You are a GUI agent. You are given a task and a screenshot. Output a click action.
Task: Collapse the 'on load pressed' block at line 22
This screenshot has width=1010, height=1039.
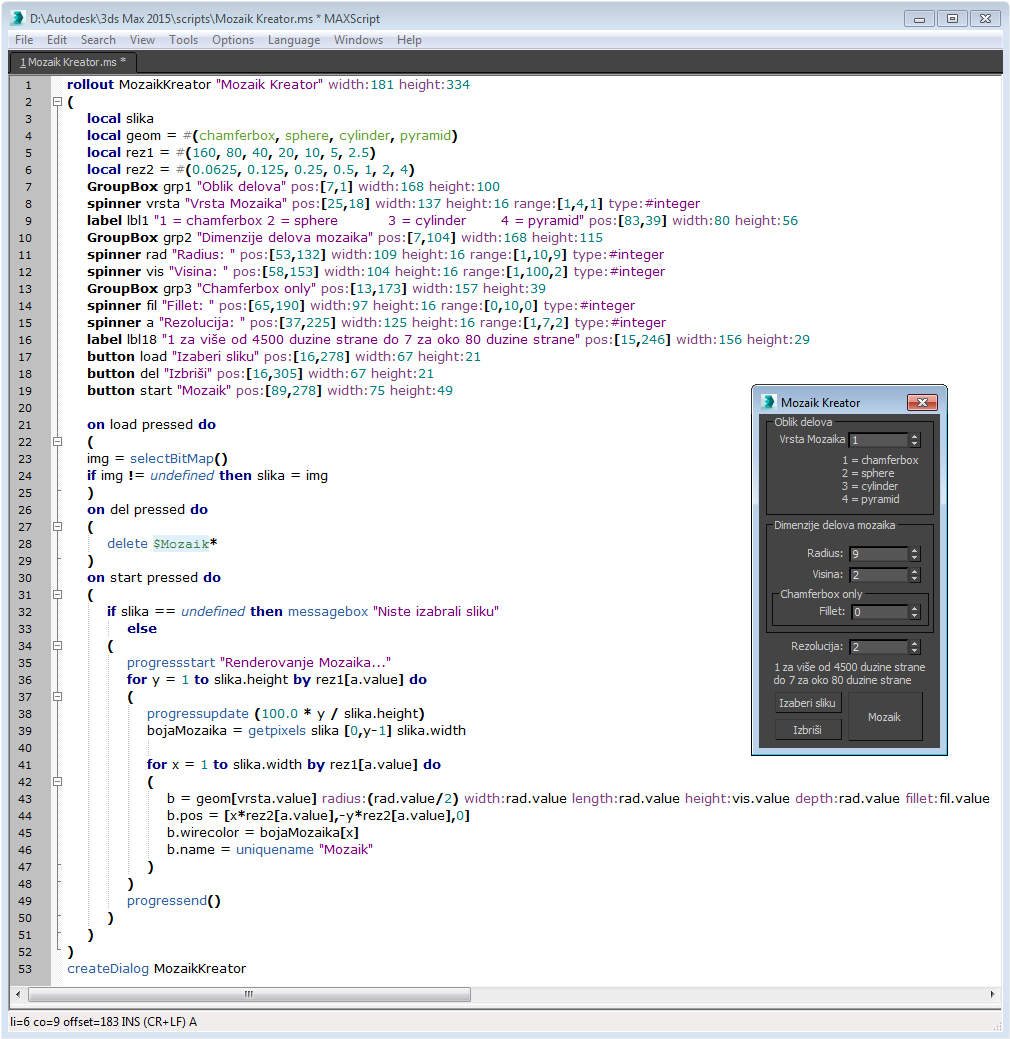(x=57, y=442)
